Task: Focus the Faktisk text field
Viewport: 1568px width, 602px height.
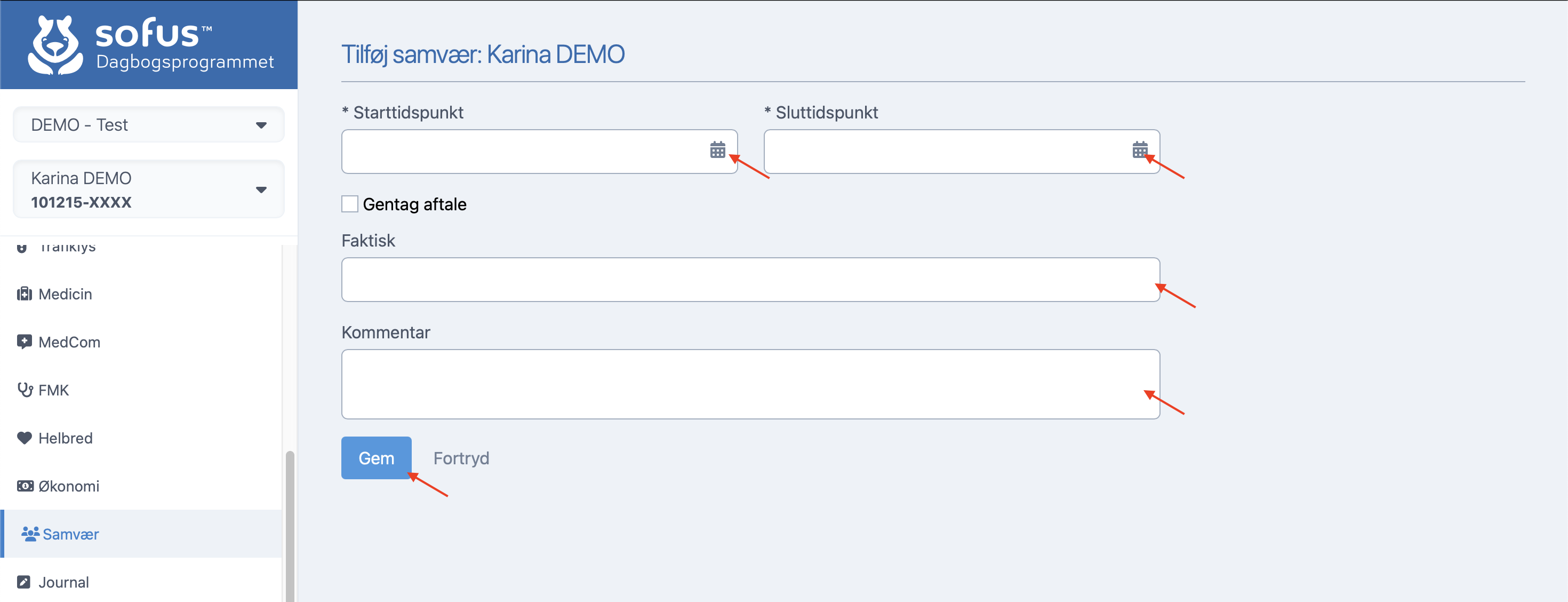Action: point(750,280)
